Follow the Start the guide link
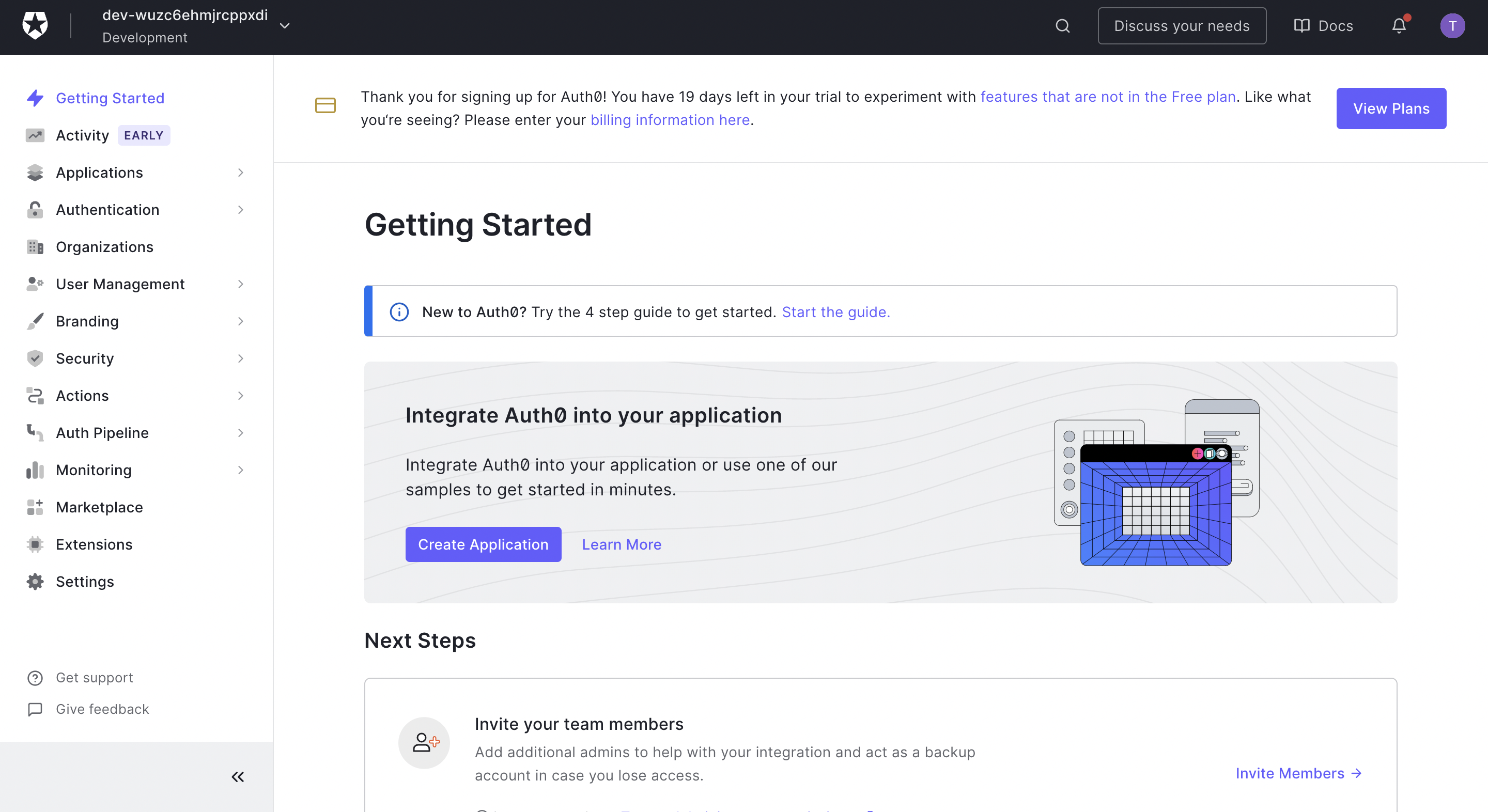 click(835, 312)
